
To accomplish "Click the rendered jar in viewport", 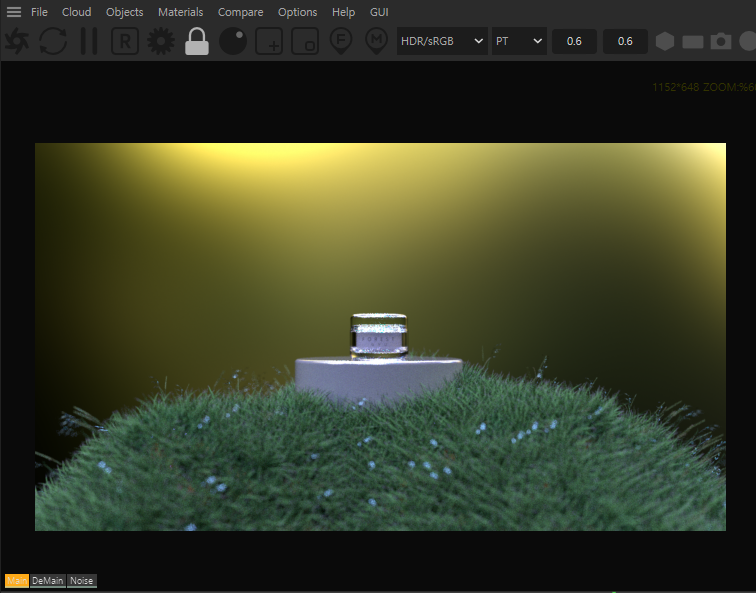I will [378, 336].
